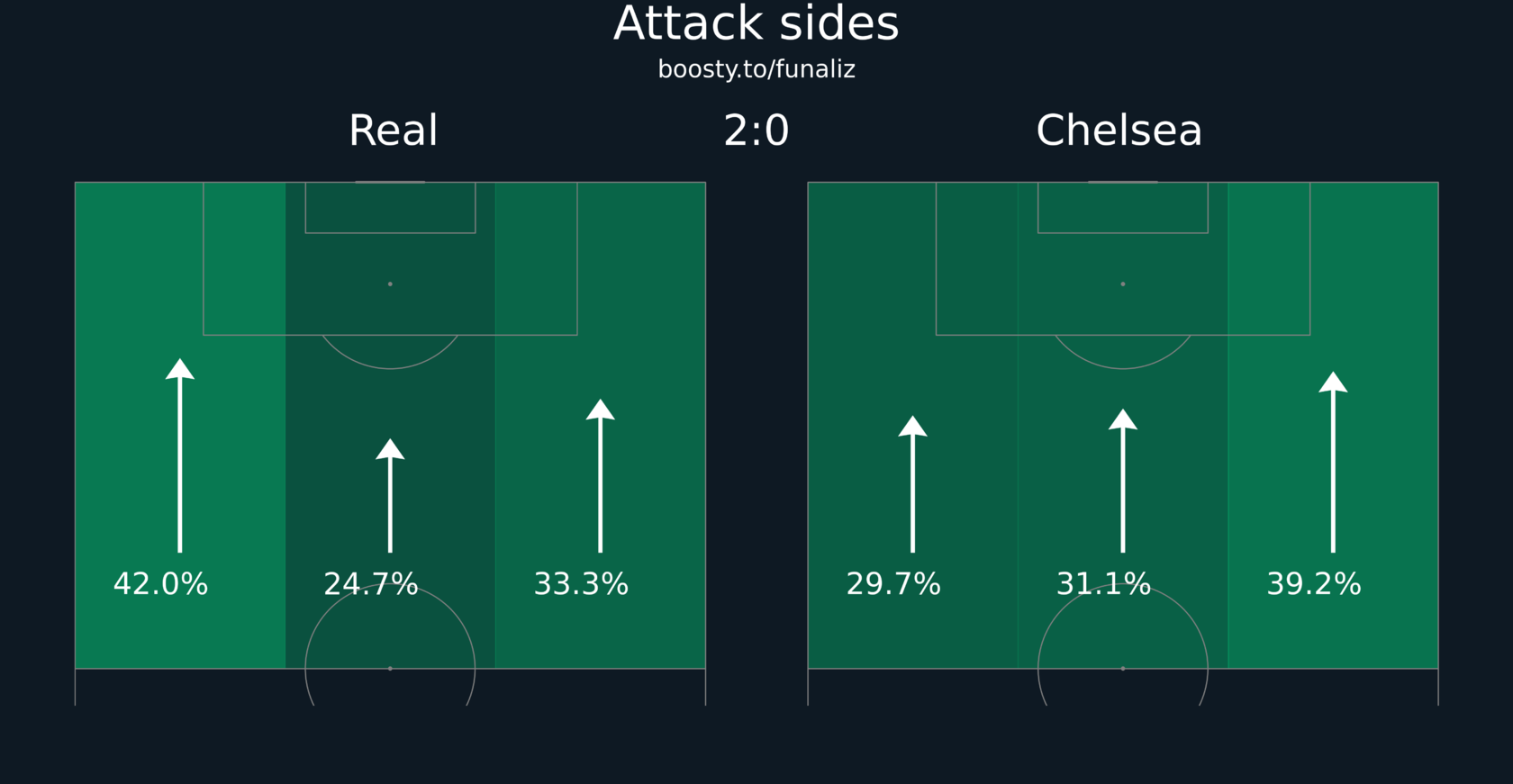The height and width of the screenshot is (784, 1513).
Task: Click the Attack sides title
Action: click(x=756, y=23)
